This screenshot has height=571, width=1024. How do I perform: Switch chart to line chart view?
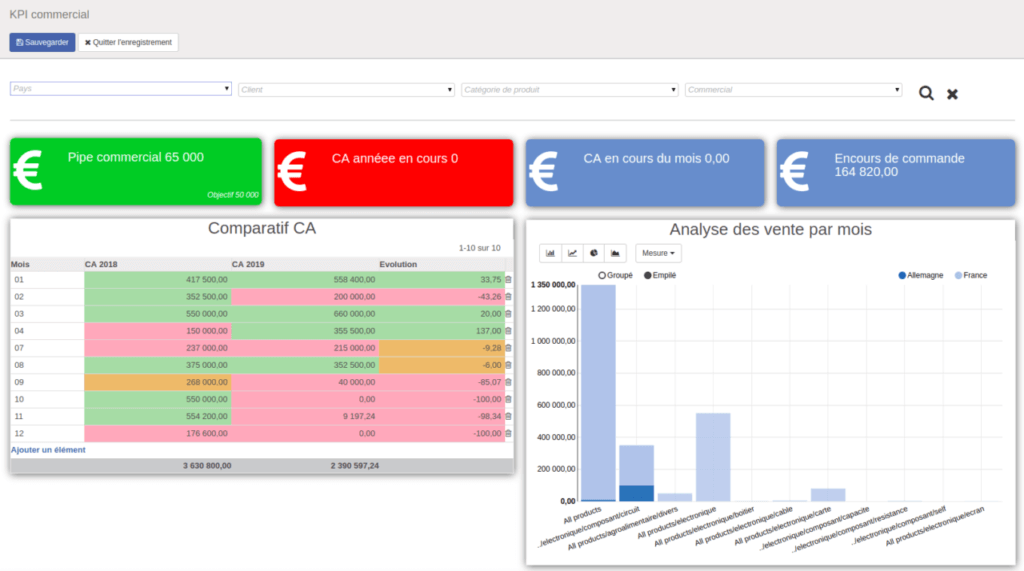[x=572, y=253]
